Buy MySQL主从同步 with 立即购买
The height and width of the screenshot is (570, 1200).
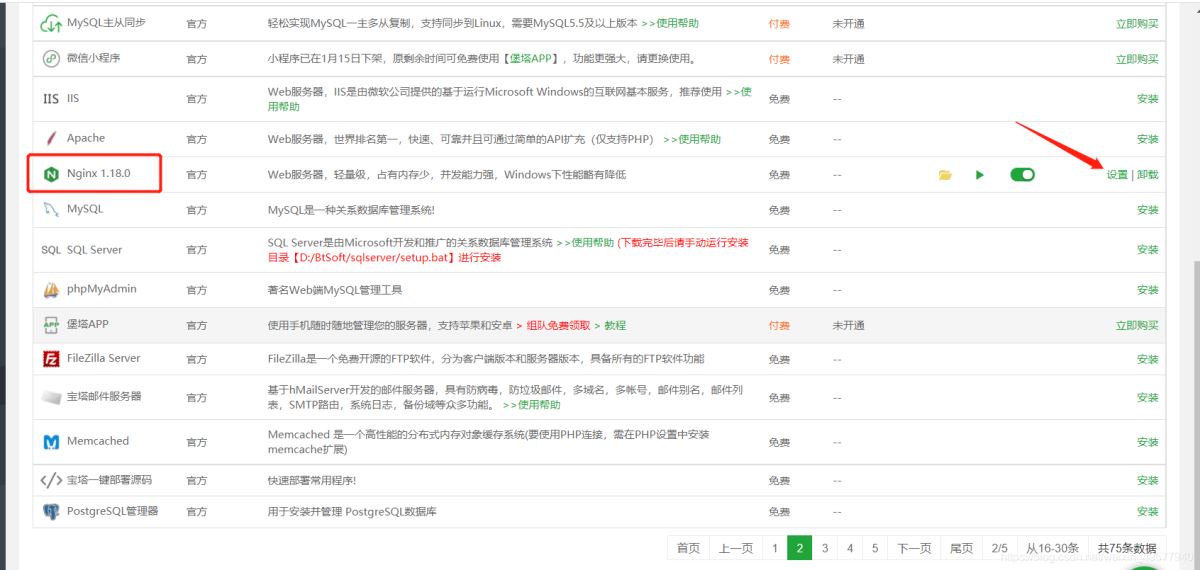1137,23
